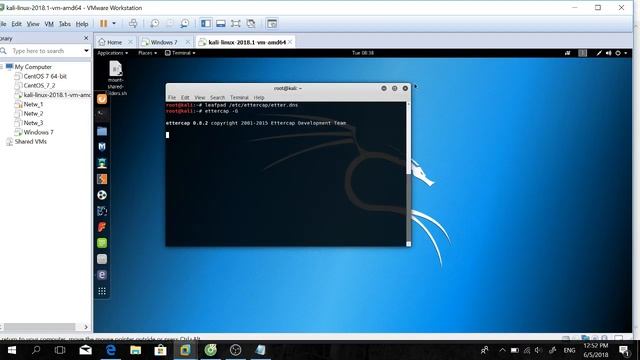Open Microsoft Edge from Windows taskbar
This screenshot has width=640, height=360.
pos(111,350)
